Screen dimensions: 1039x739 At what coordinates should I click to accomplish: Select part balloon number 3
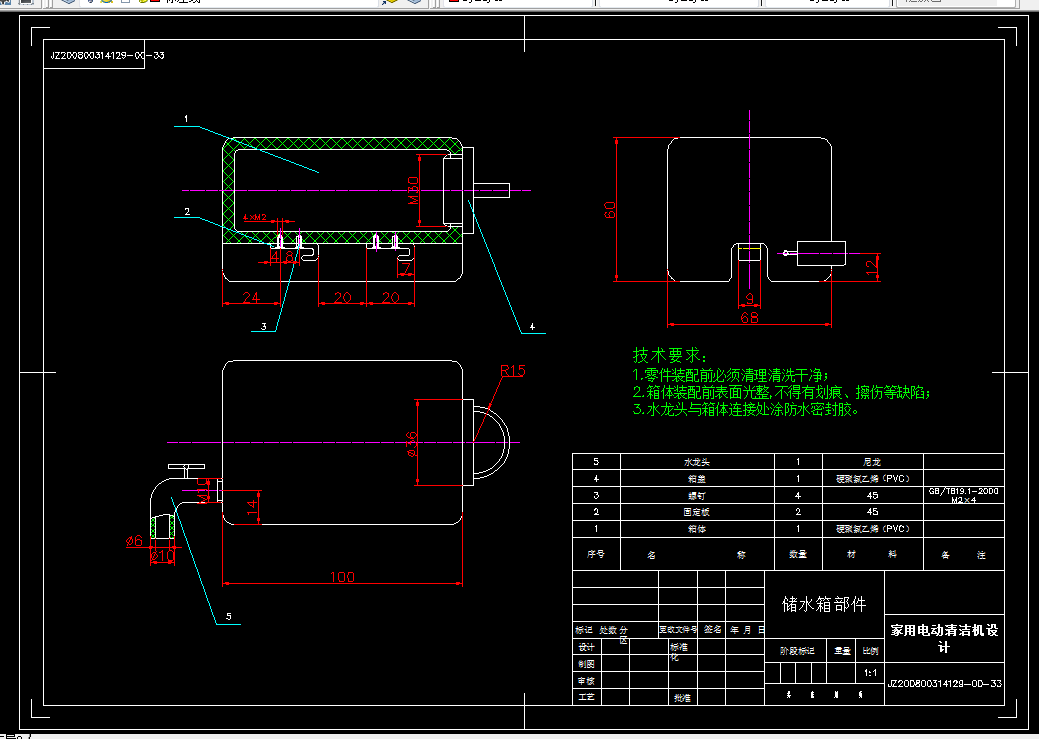coord(264,326)
